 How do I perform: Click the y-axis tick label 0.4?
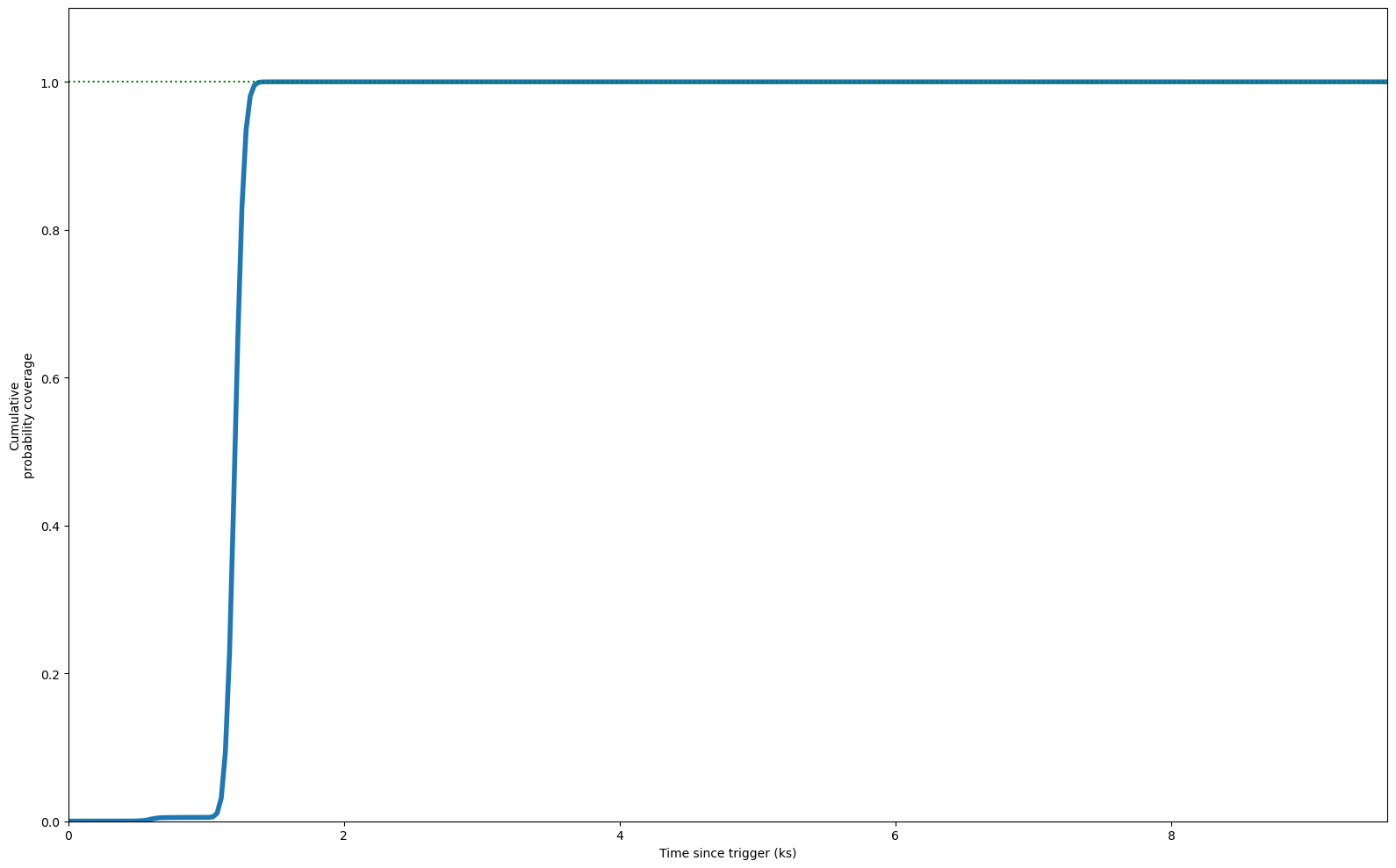[50, 526]
